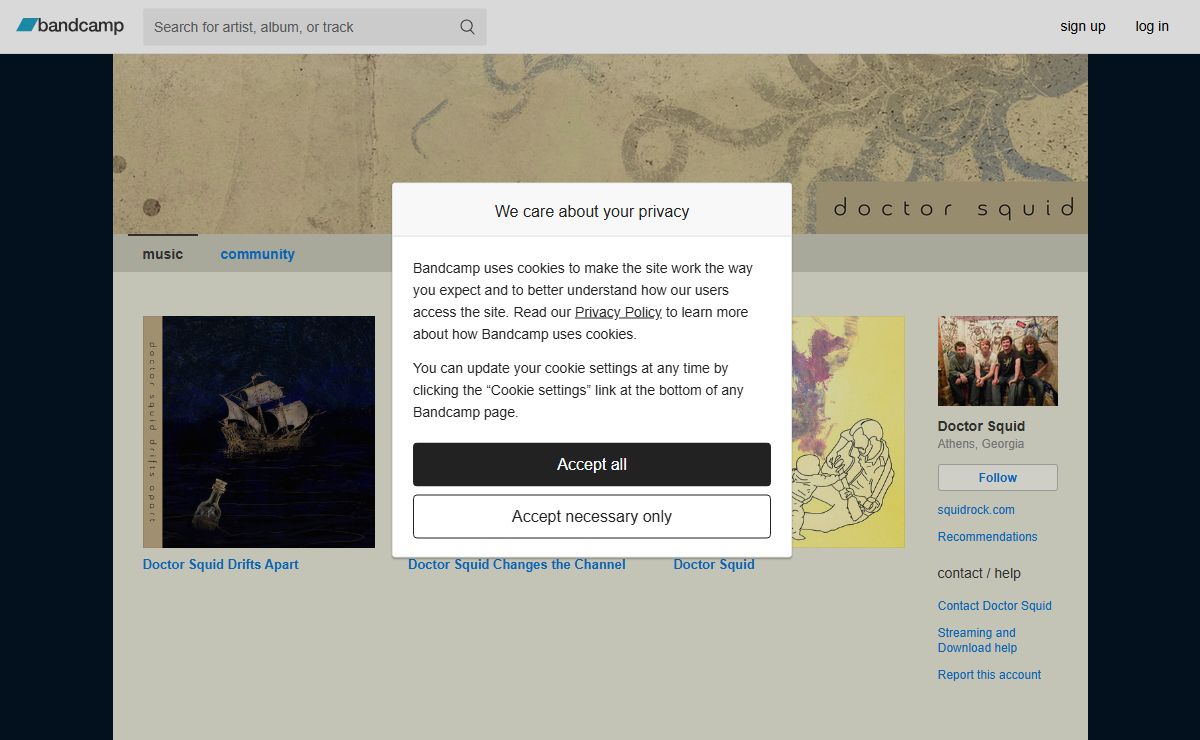The height and width of the screenshot is (740, 1200).
Task: Open the Doctor Squid Changes the Channel link
Action: pos(517,564)
